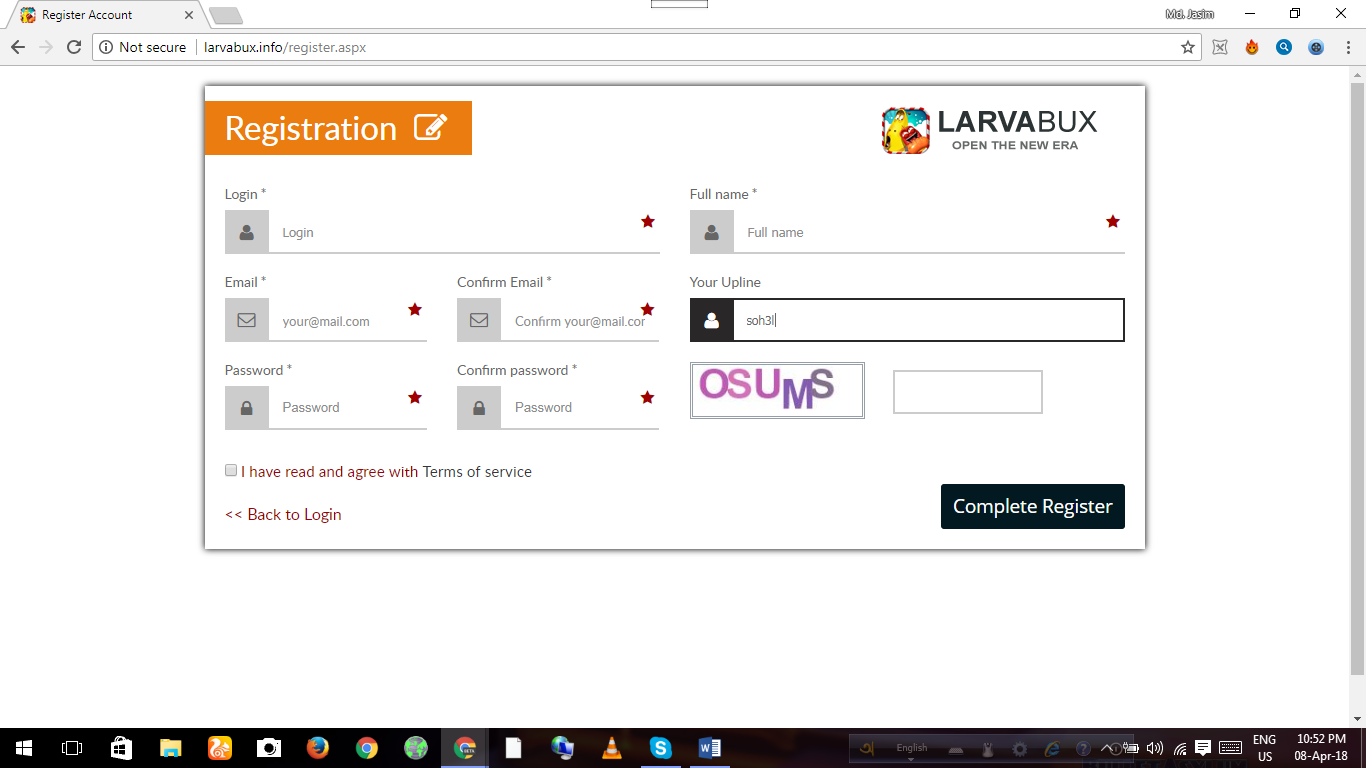Click the captcha answer text box
This screenshot has width=1366, height=768.
(x=967, y=392)
